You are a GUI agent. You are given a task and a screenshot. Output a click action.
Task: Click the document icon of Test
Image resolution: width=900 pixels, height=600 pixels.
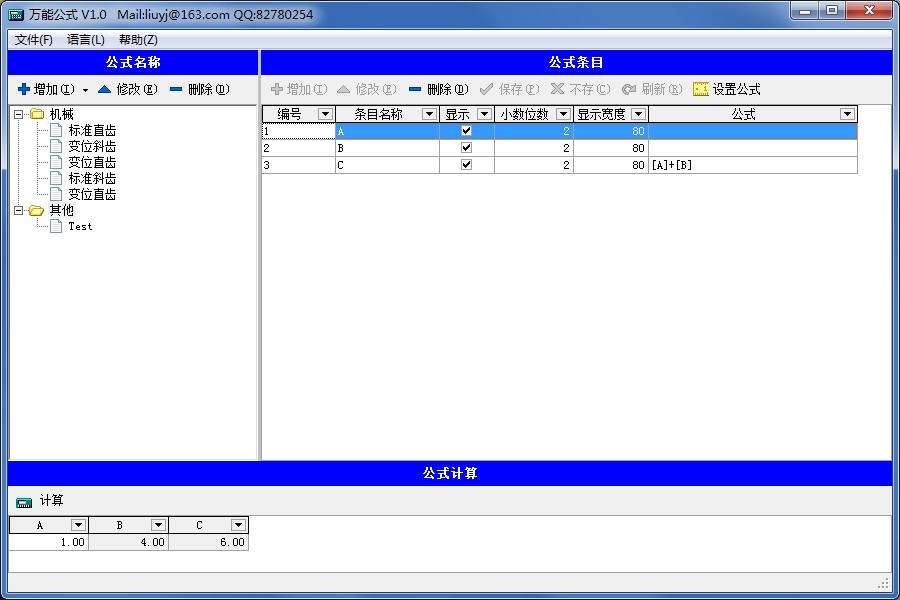56,226
